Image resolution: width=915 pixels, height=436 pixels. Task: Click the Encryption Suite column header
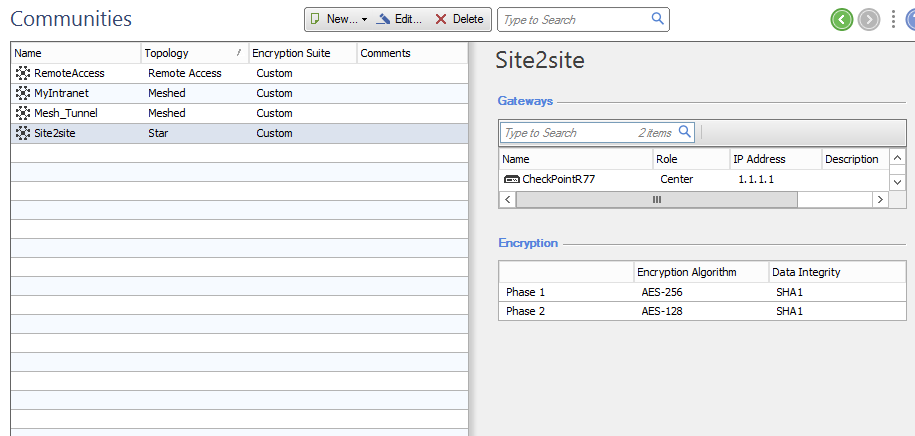[x=302, y=53]
